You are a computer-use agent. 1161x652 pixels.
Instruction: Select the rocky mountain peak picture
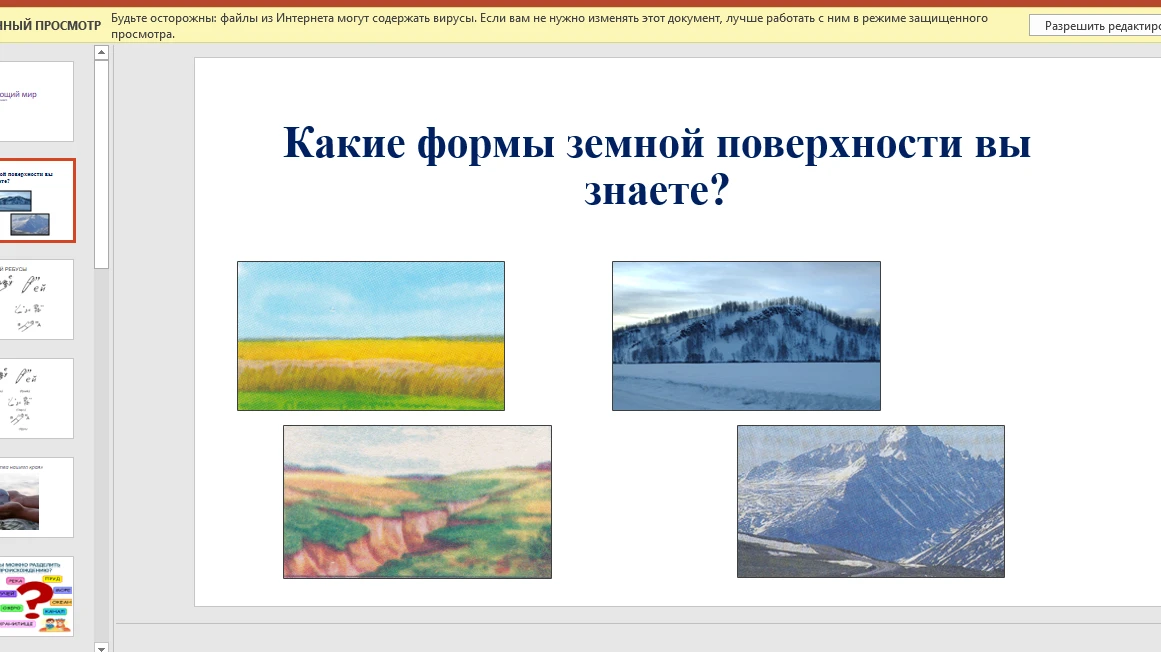click(871, 502)
